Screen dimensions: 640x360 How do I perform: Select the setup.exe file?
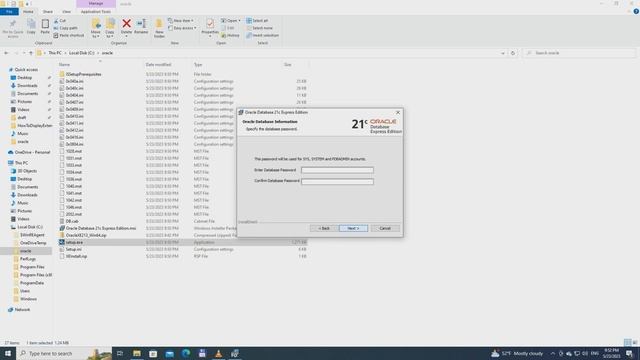74,242
